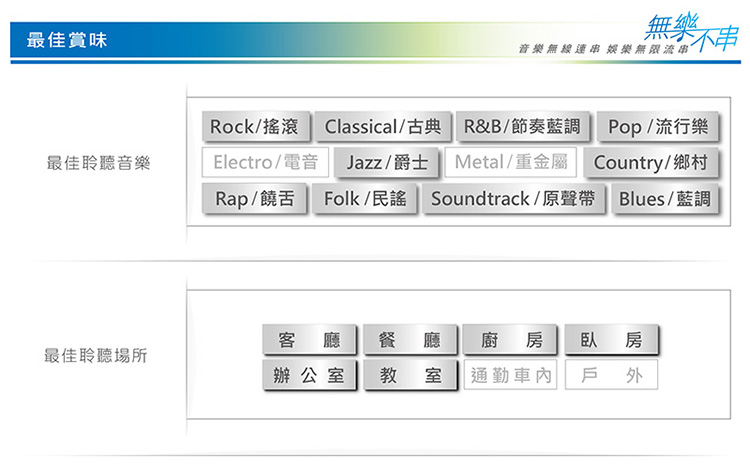The width and height of the screenshot is (750, 469).
Task: Click the 教室 listening place tag
Action: click(x=410, y=375)
